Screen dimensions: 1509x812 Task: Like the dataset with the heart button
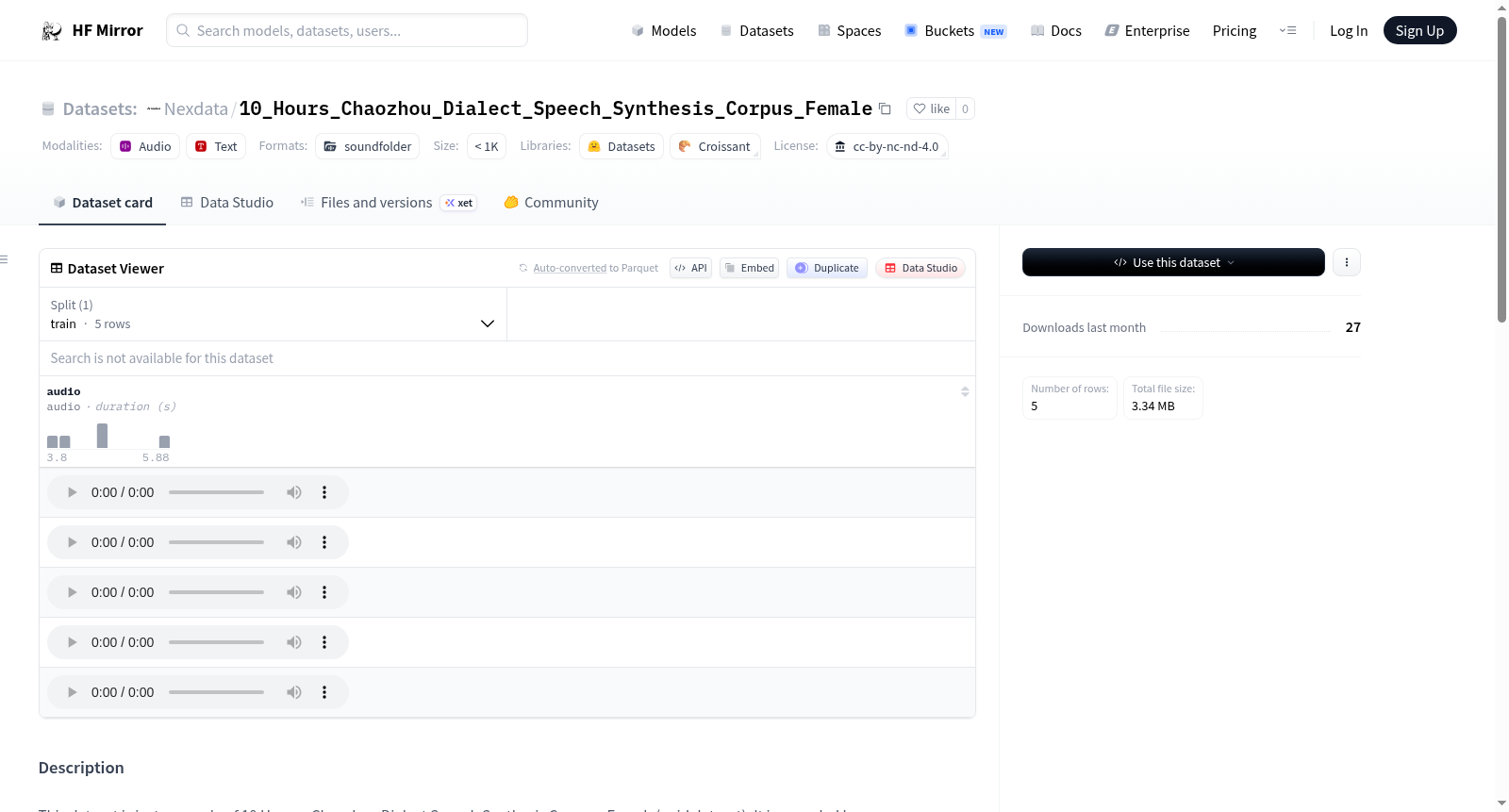click(931, 108)
